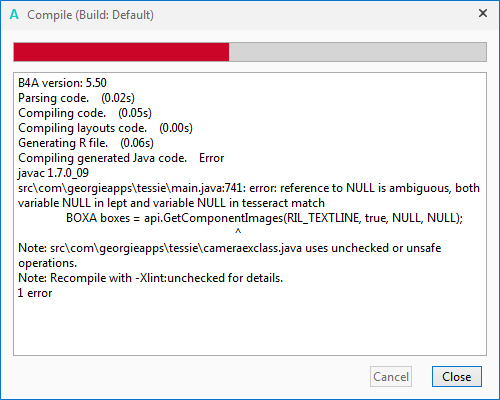The image size is (500, 400).
Task: Click the caret marker under the code line
Action: pyautogui.click(x=238, y=231)
